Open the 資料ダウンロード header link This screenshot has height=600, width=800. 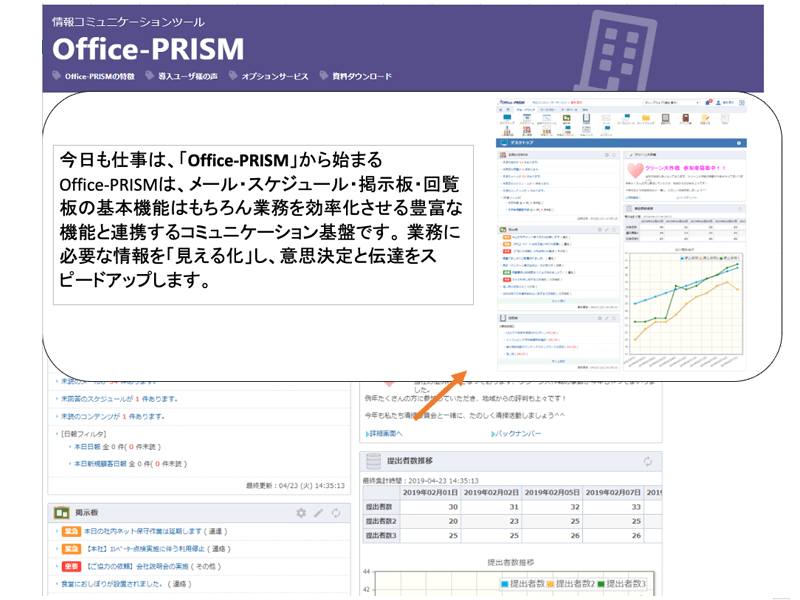click(362, 77)
